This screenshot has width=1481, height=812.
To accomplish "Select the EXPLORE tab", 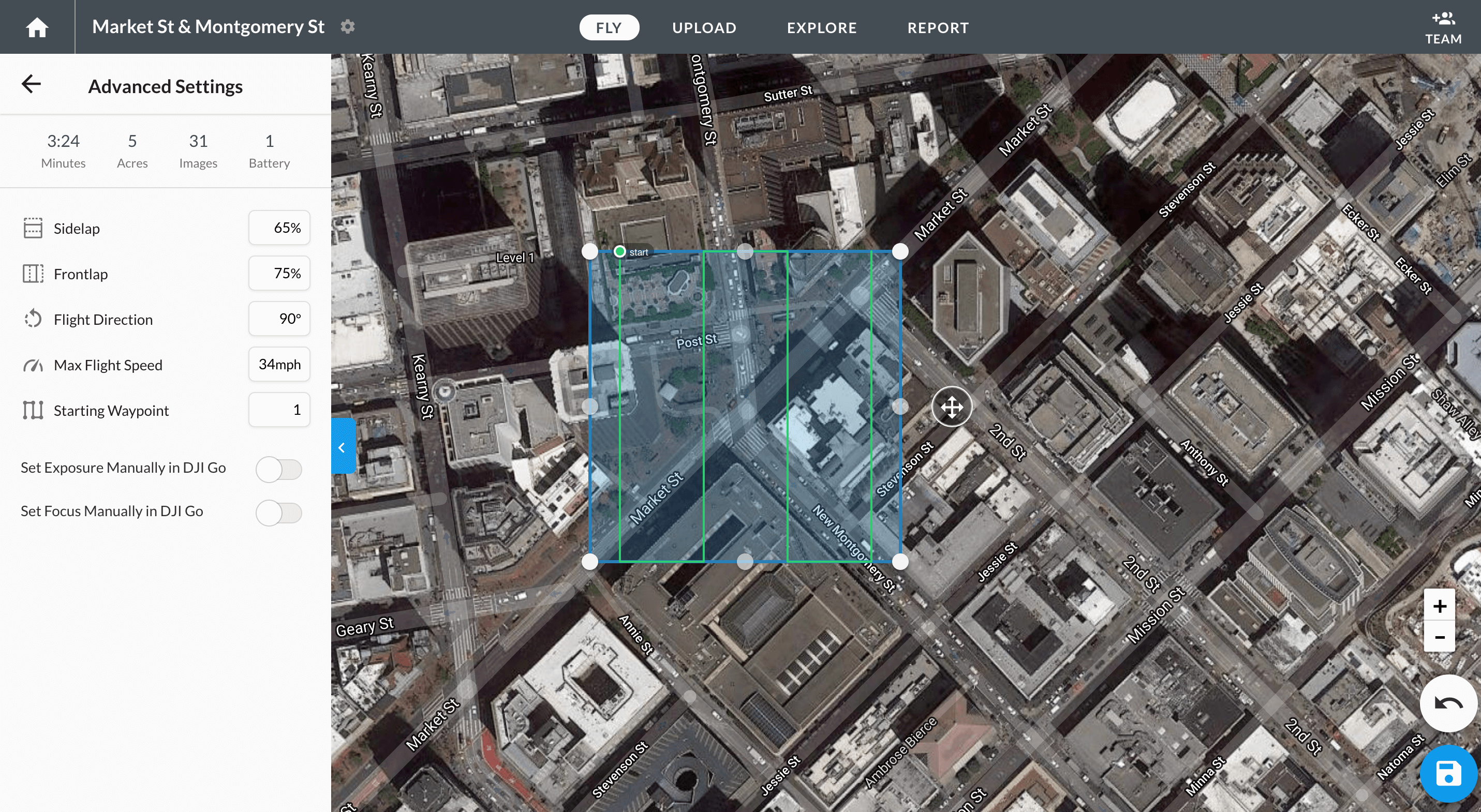I will [x=821, y=27].
